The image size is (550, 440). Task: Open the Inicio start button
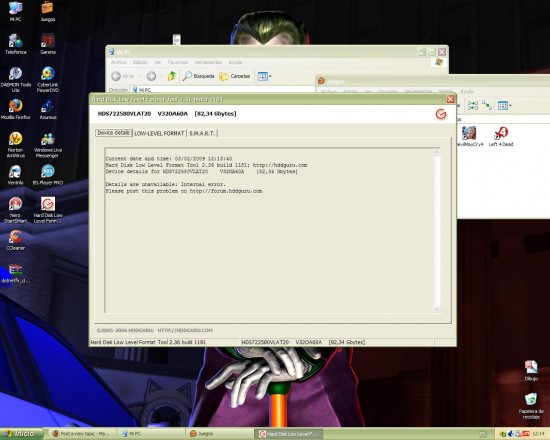tap(22, 434)
